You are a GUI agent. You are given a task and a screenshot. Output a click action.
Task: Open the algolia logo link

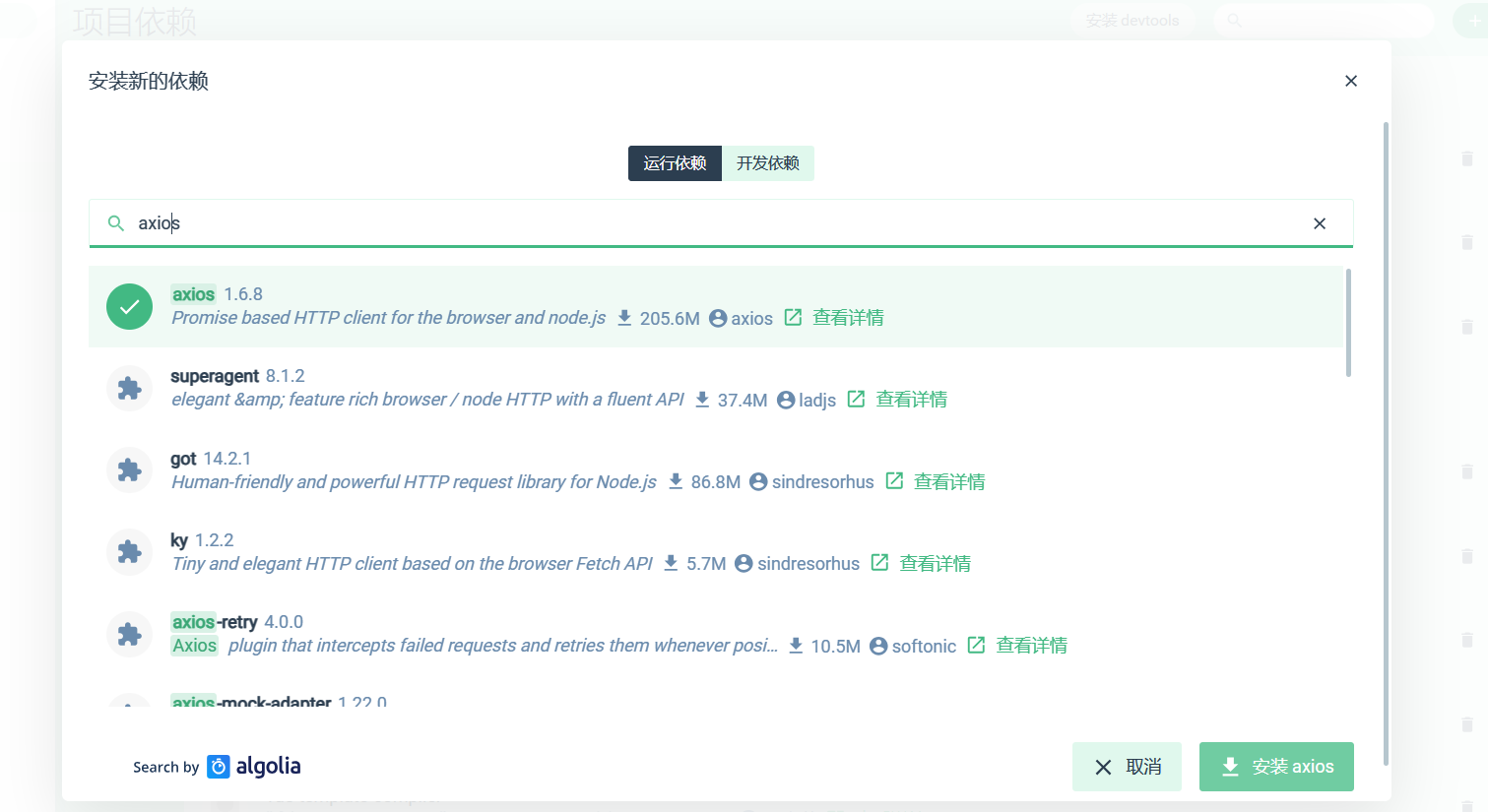coord(254,767)
